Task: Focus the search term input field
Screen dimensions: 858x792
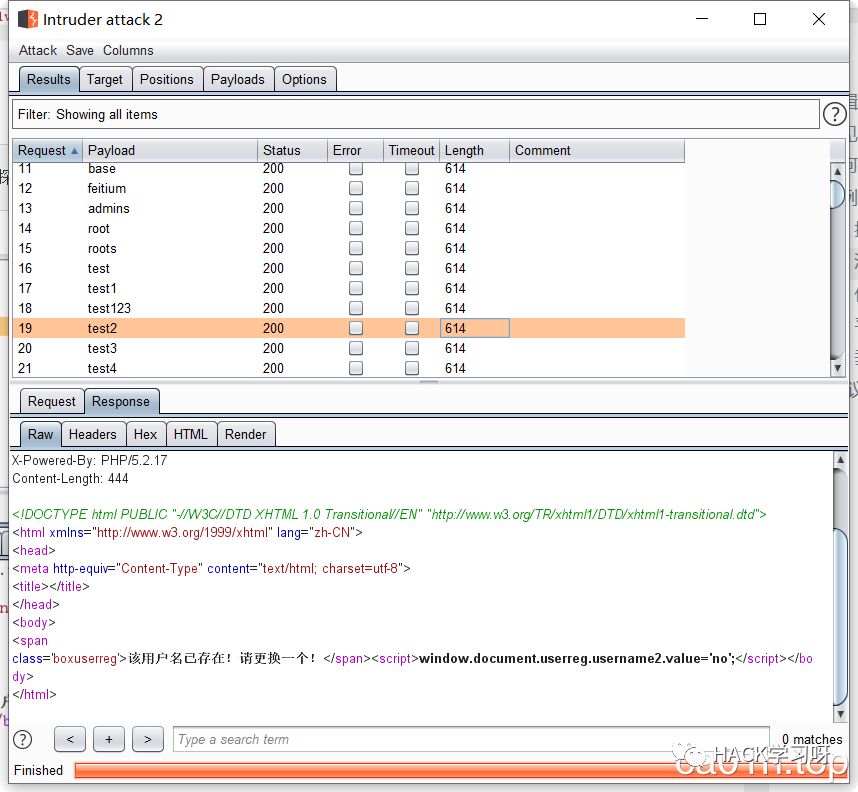Action: (x=471, y=739)
